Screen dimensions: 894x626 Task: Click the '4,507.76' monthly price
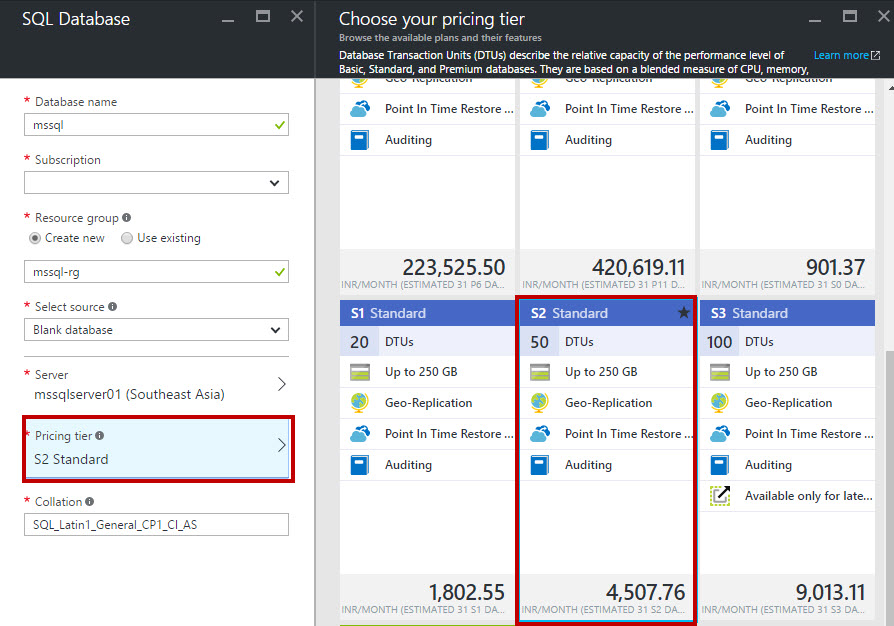tap(645, 592)
